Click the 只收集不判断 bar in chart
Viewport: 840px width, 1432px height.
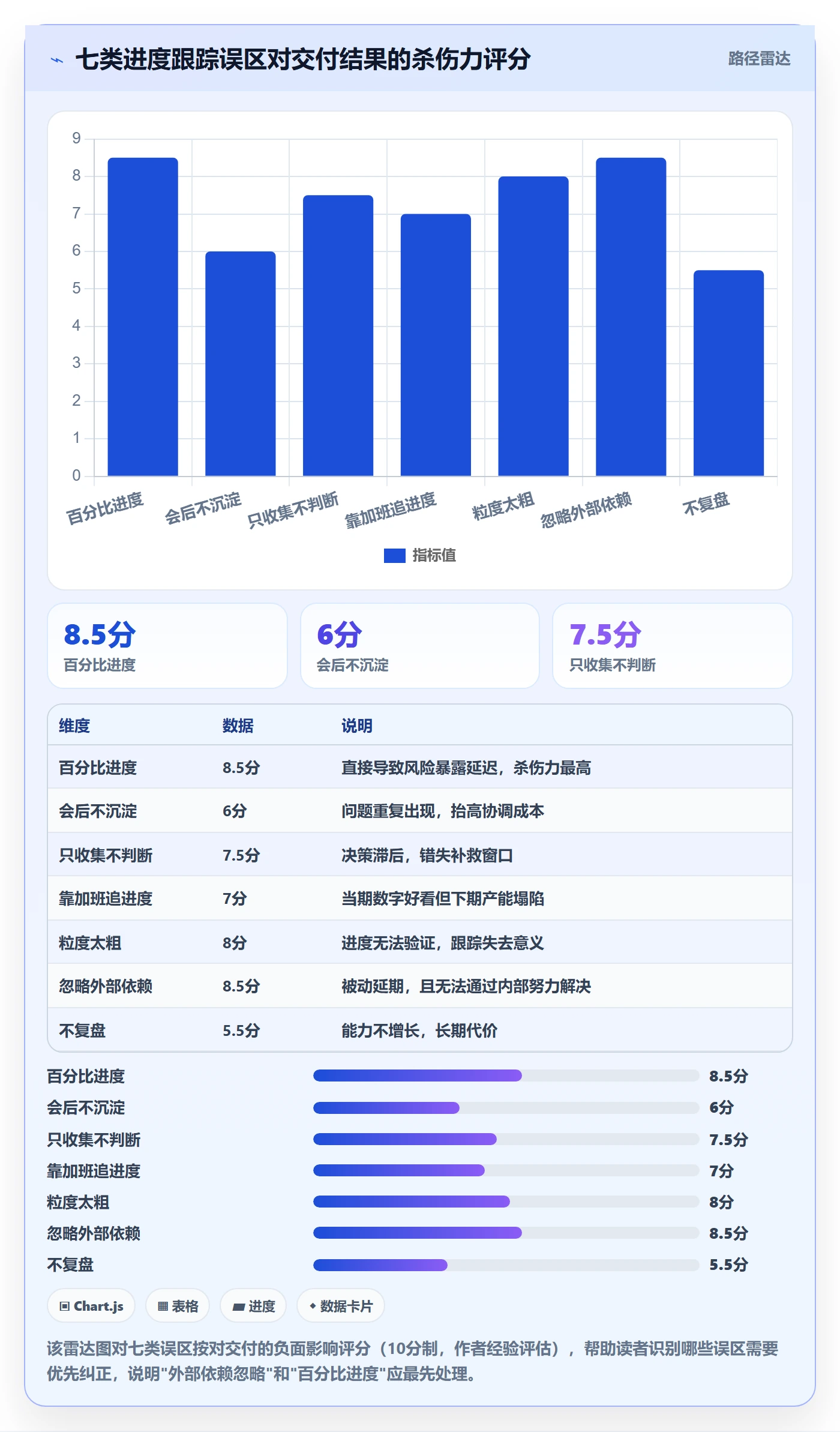[338, 335]
